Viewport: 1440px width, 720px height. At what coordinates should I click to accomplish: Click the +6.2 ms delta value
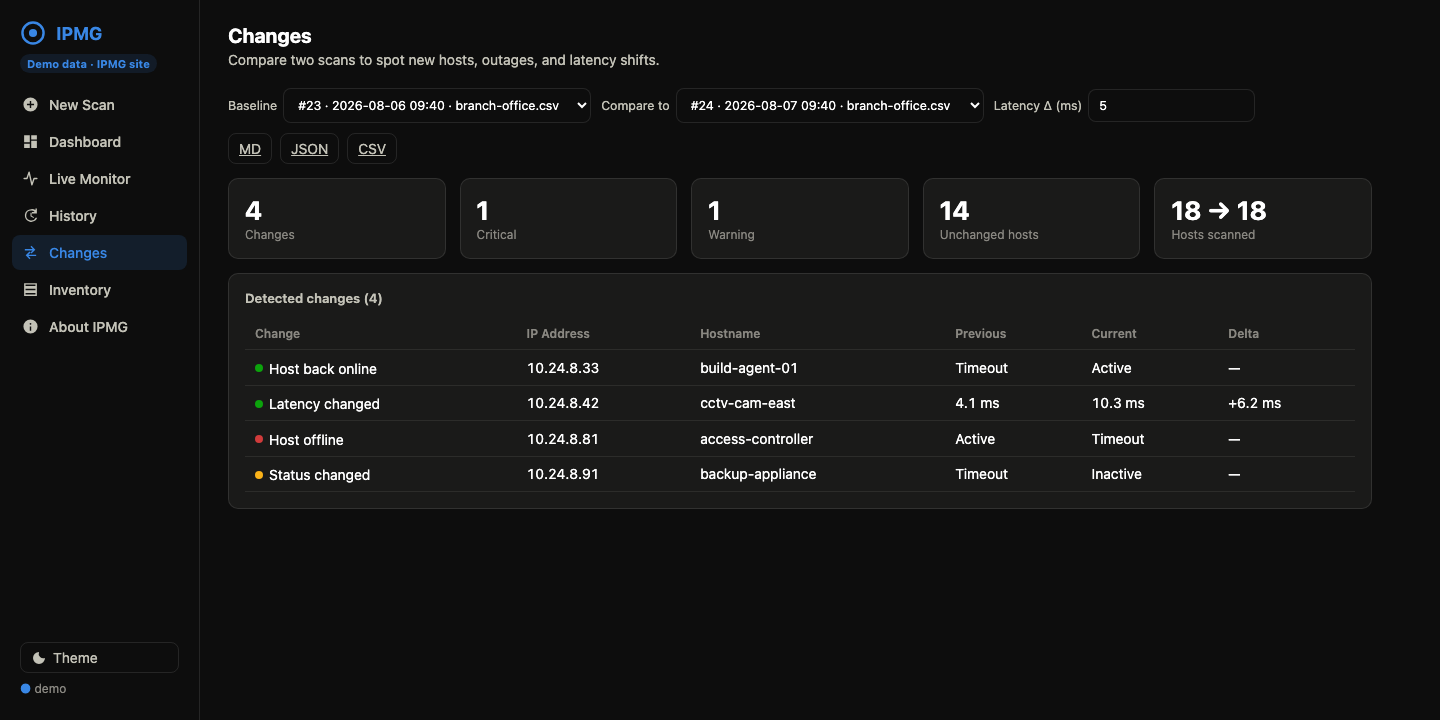[1255, 403]
